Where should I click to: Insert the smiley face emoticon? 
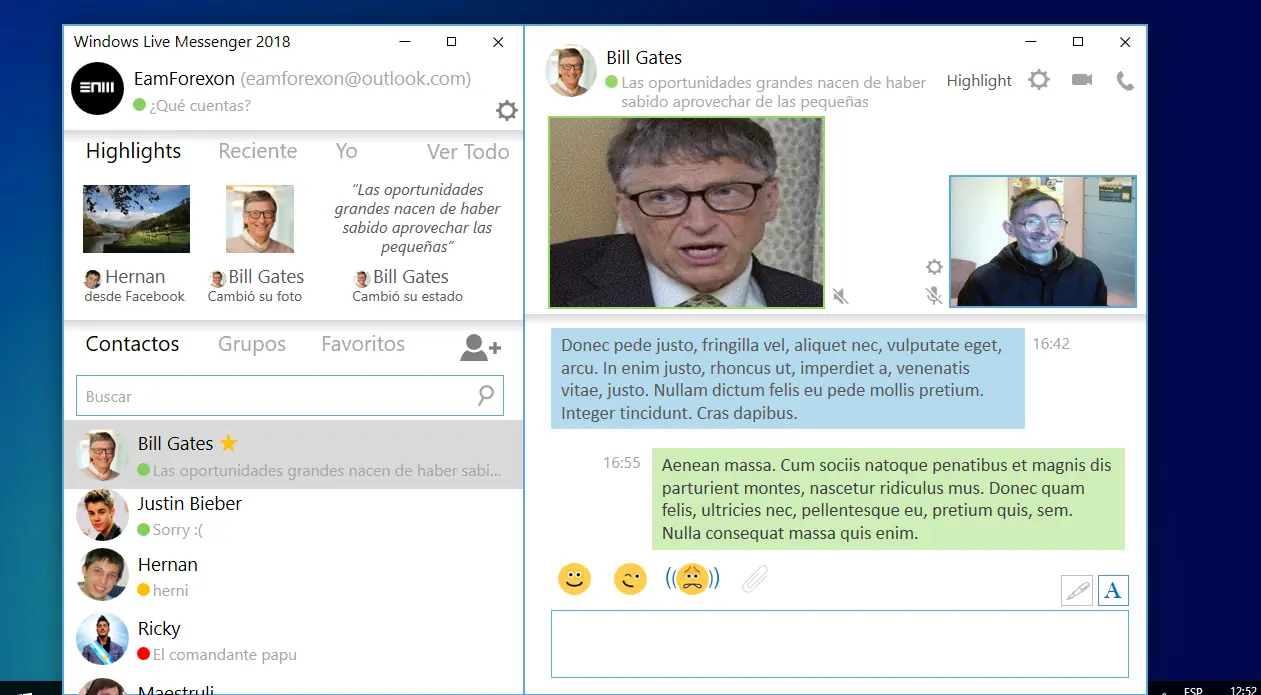574,579
